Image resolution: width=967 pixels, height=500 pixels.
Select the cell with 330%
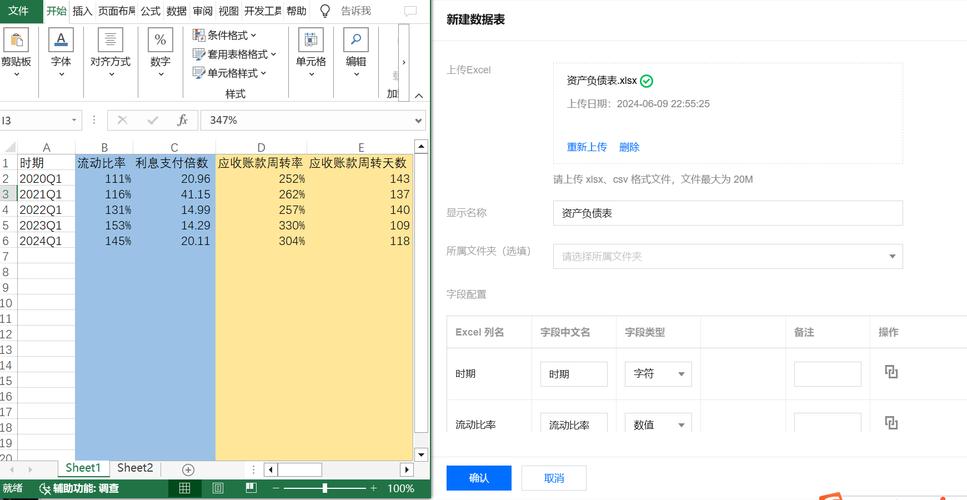tap(261, 226)
